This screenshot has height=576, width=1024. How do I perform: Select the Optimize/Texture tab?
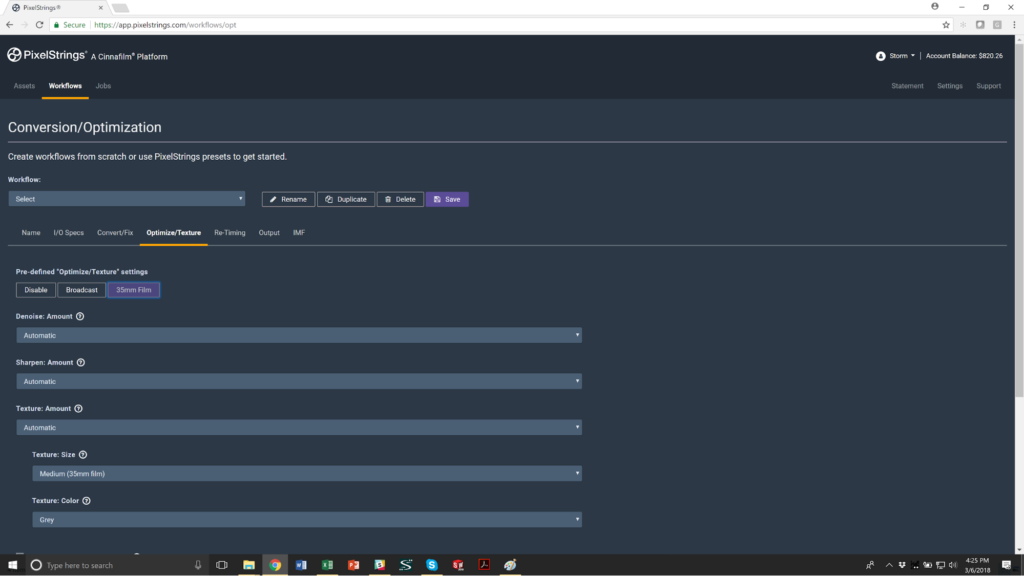click(174, 232)
